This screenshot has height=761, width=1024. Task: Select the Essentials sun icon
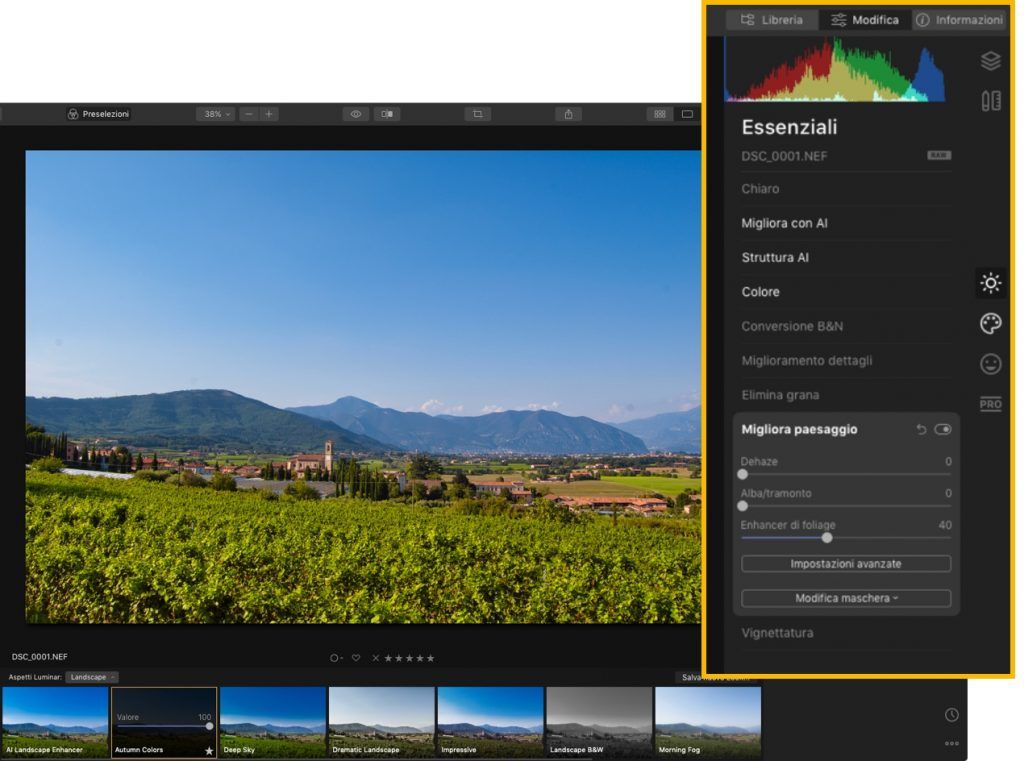tap(991, 283)
